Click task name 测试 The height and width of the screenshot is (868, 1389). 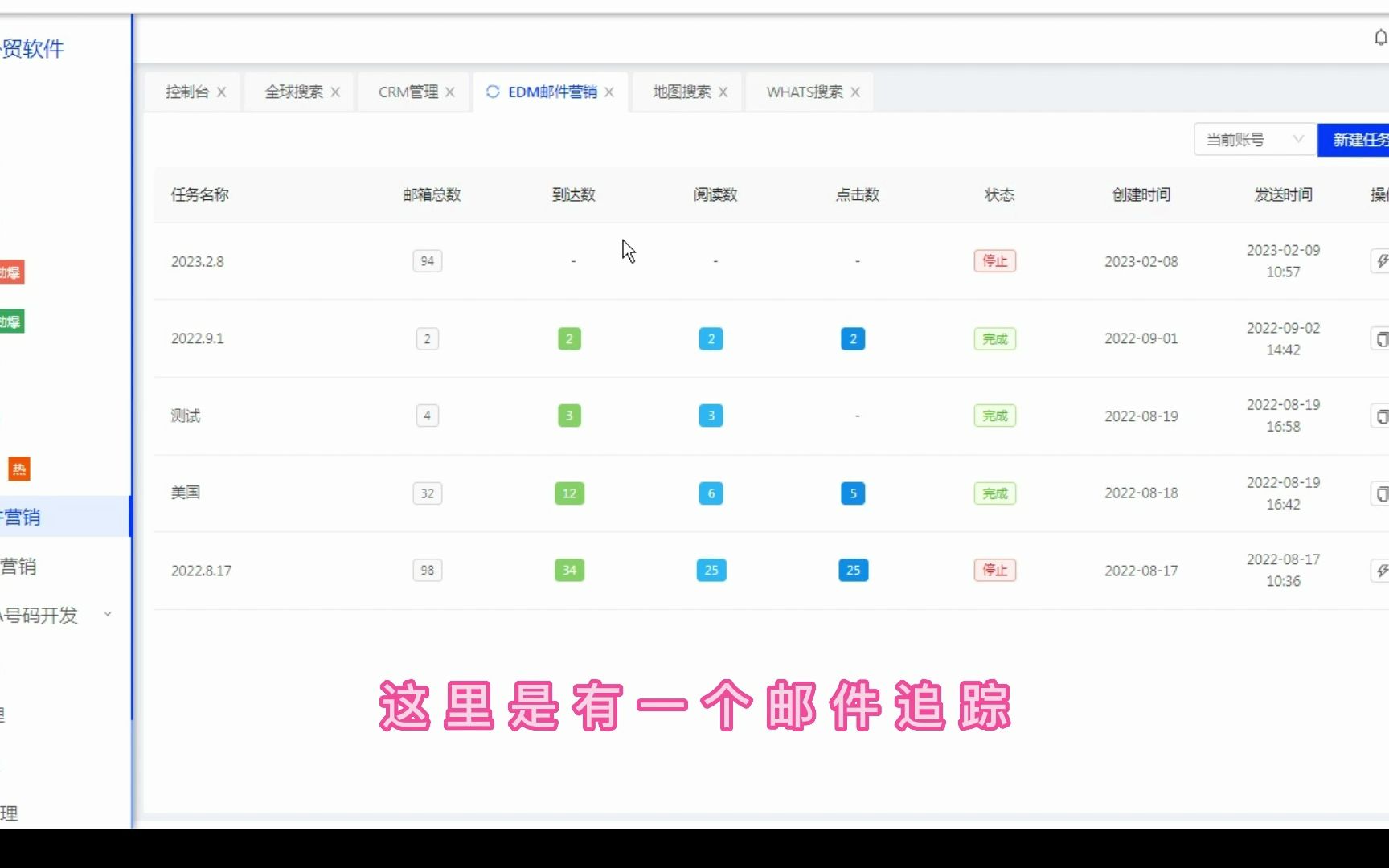(x=186, y=416)
